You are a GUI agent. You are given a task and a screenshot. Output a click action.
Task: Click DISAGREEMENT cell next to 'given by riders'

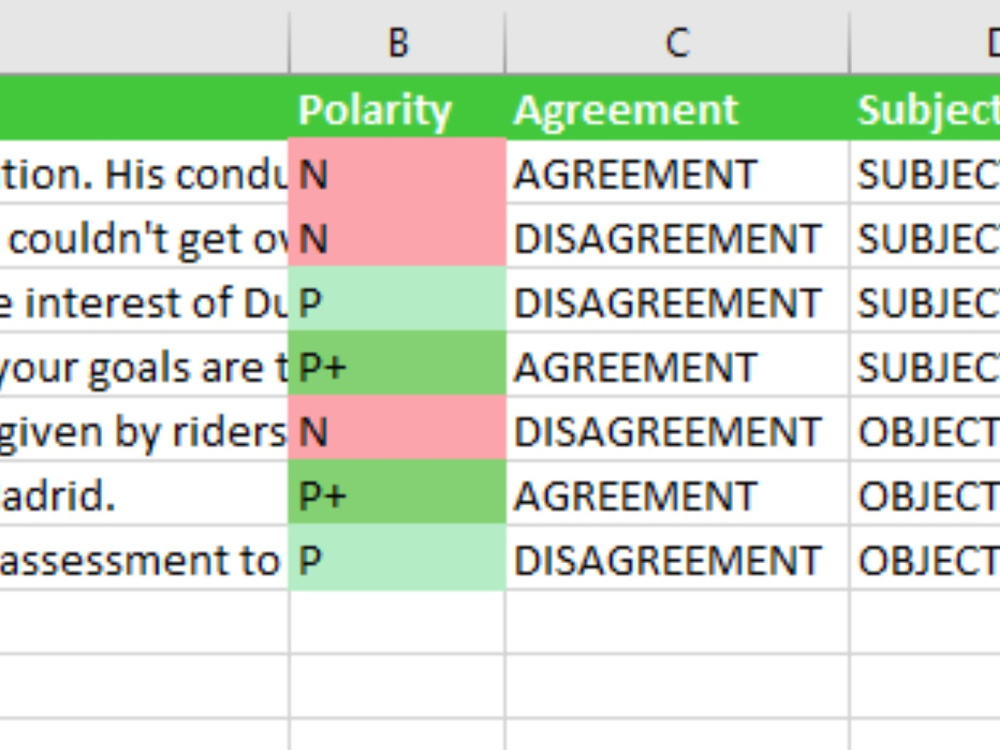[677, 431]
